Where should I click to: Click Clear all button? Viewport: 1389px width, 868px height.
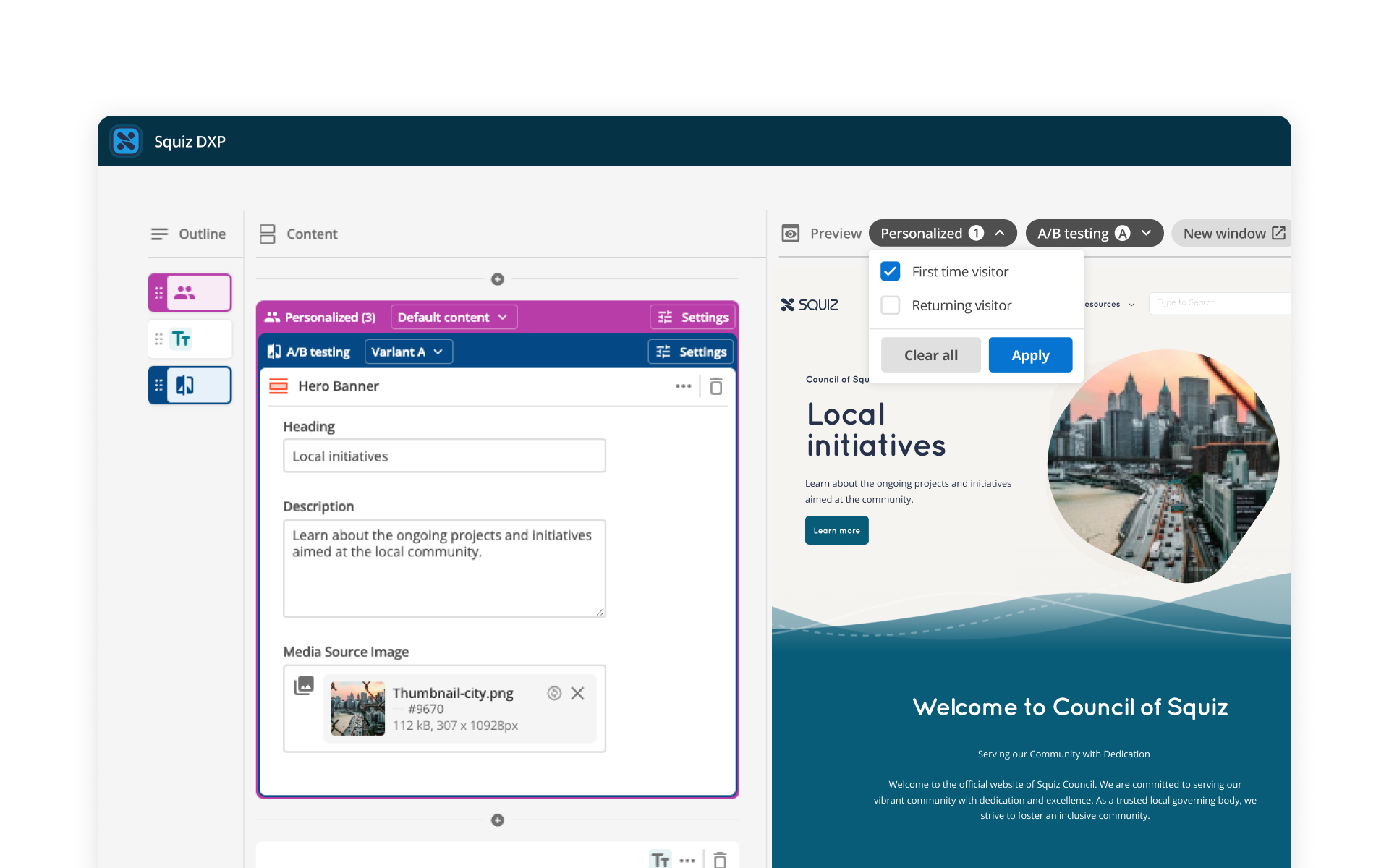pos(930,355)
